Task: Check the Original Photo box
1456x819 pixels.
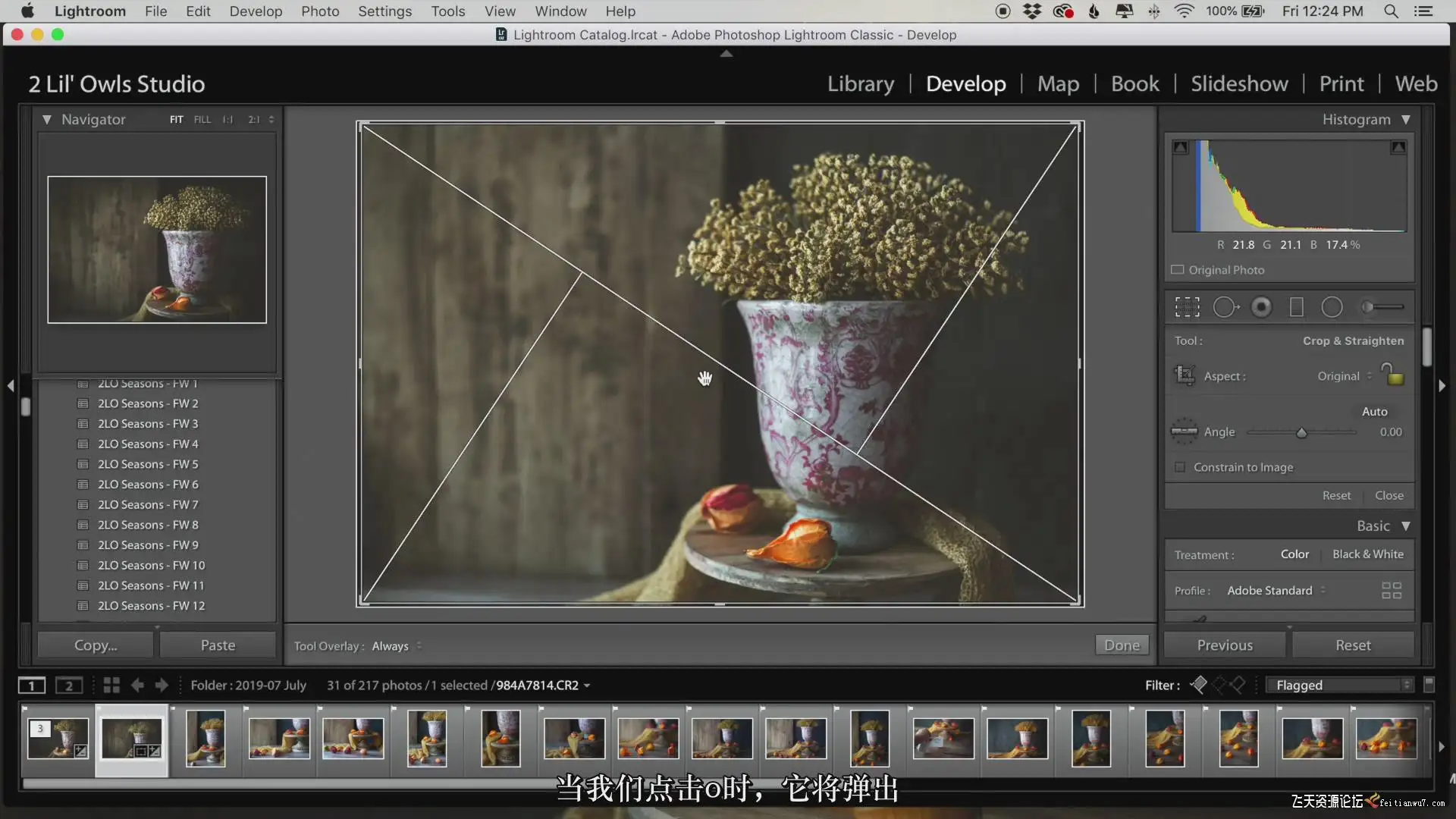Action: (1178, 270)
